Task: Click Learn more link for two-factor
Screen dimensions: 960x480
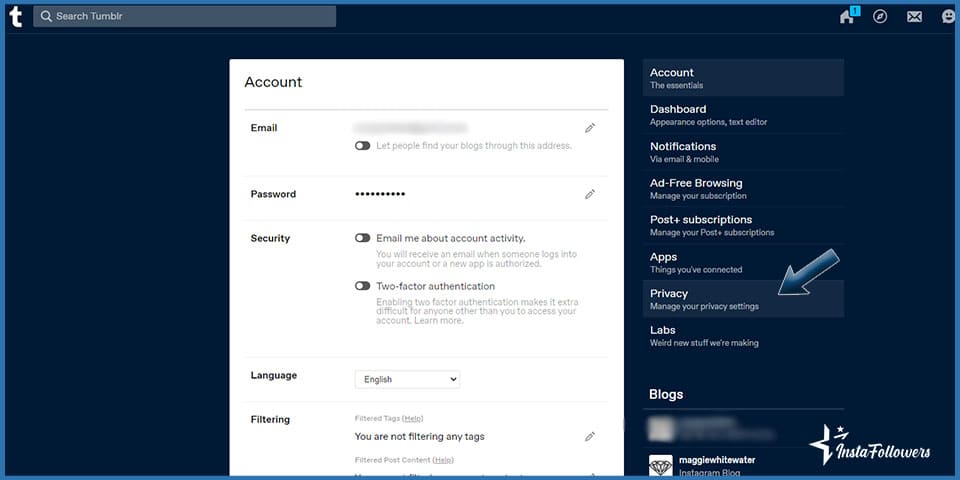Action: tap(438, 321)
